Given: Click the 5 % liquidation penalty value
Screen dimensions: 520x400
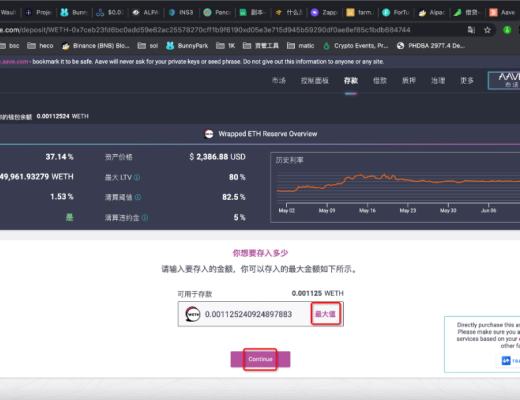Looking at the screenshot, I should 239,217.
